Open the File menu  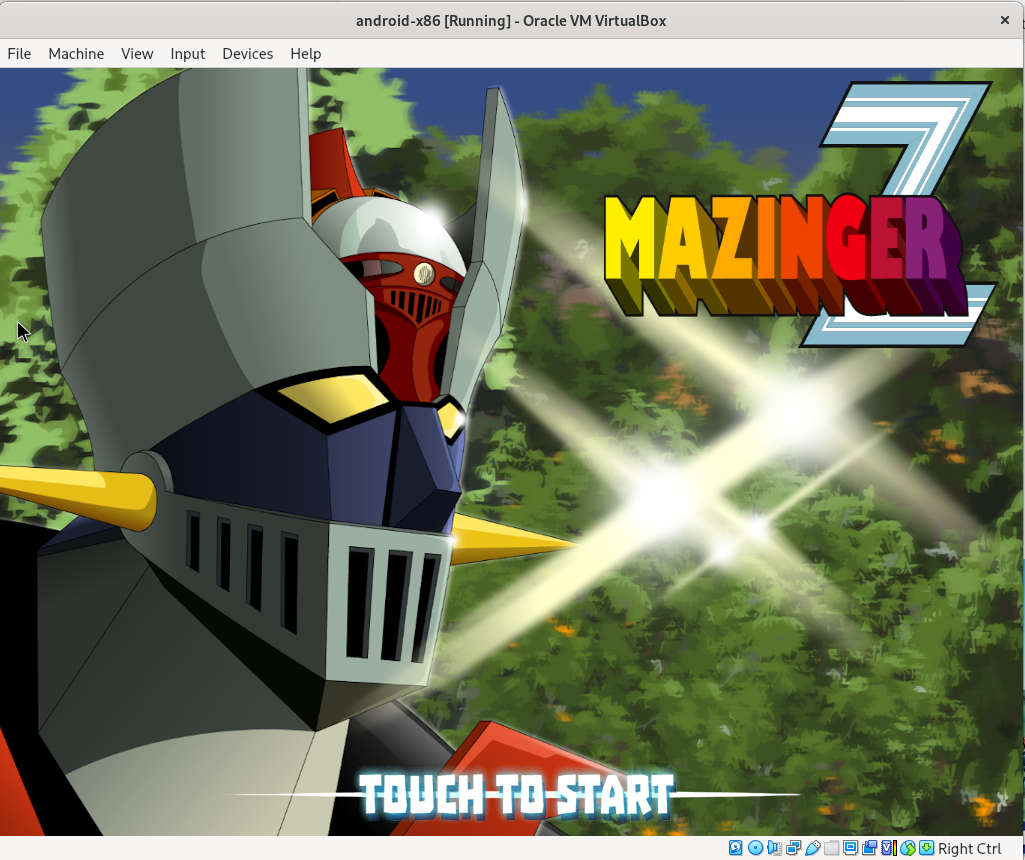(x=19, y=54)
